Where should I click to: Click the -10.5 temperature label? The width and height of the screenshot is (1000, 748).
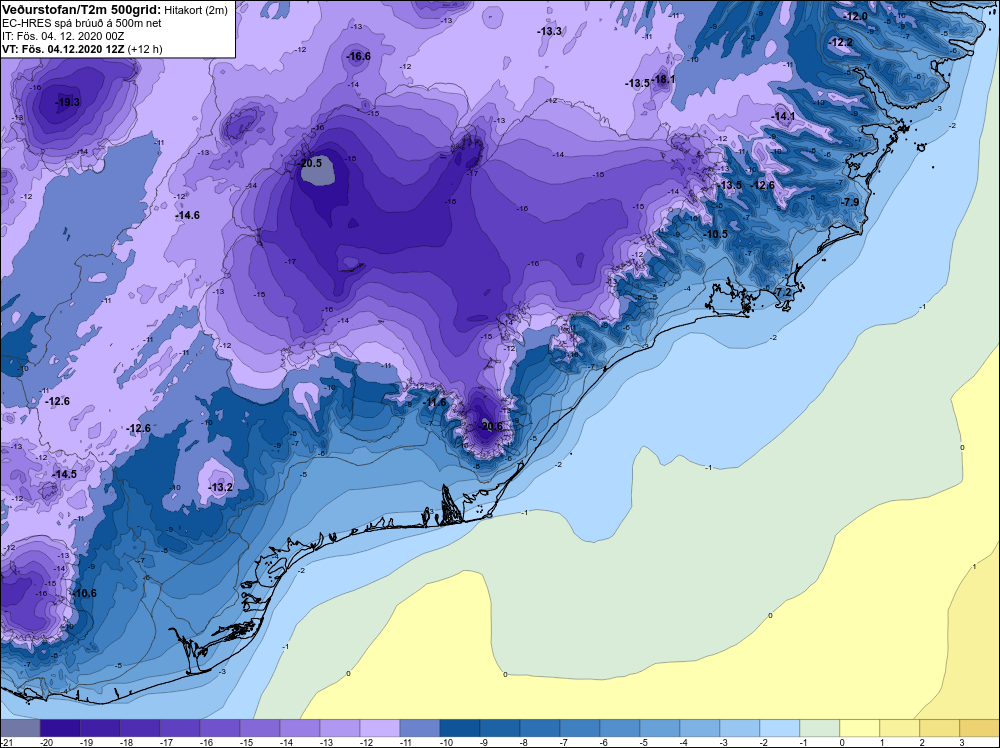(716, 234)
